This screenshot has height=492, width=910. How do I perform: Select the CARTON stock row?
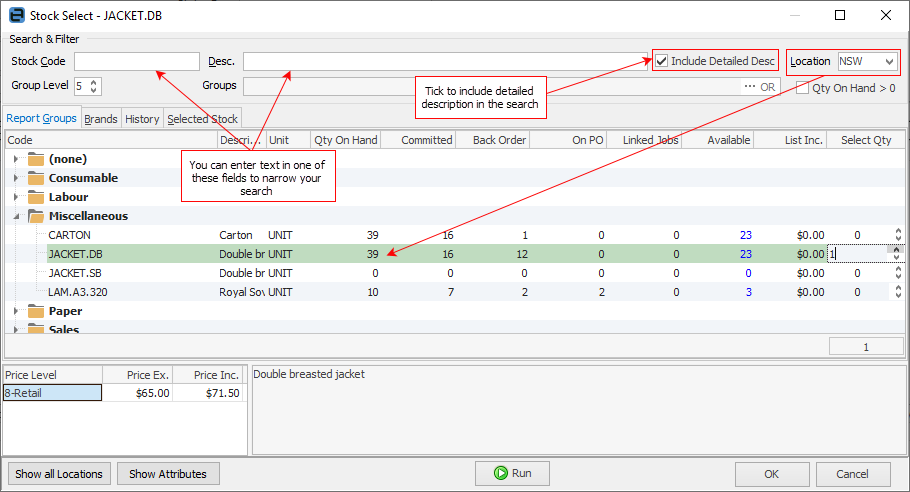click(x=456, y=235)
